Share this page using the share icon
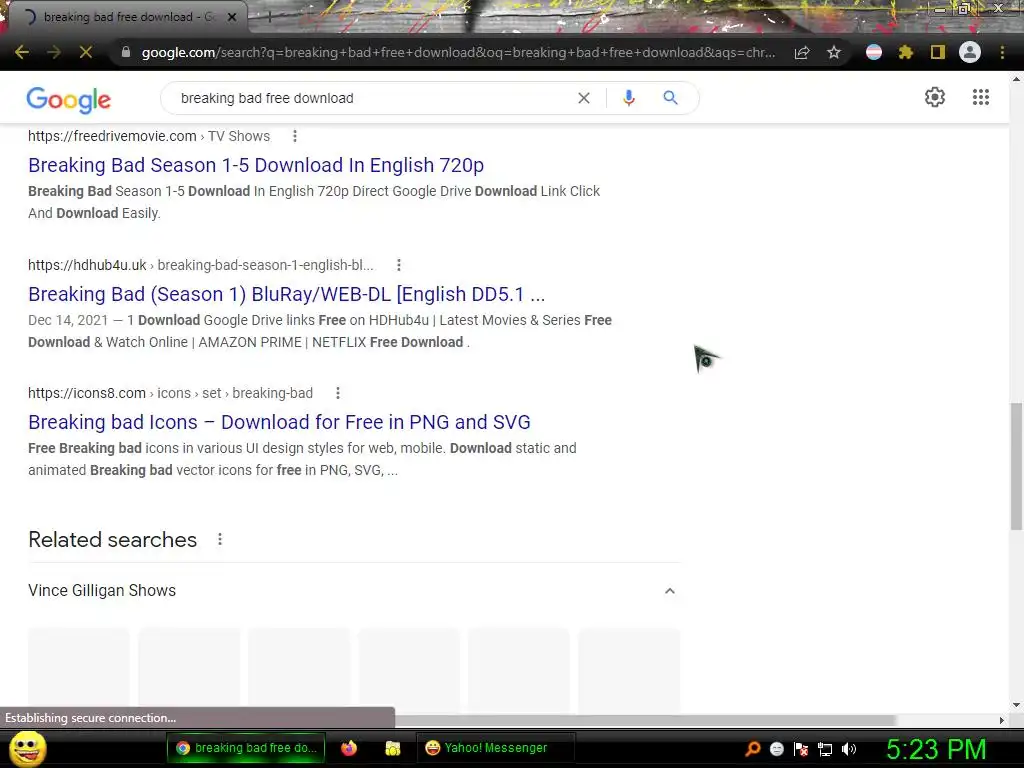The width and height of the screenshot is (1024, 768). coord(802,52)
